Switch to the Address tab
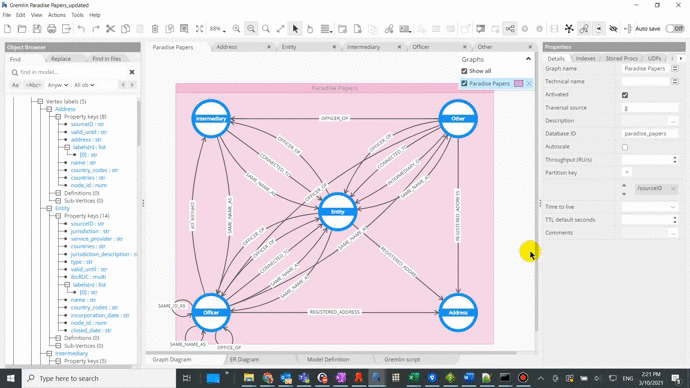Screen dimensions: 690x388 pos(227,47)
